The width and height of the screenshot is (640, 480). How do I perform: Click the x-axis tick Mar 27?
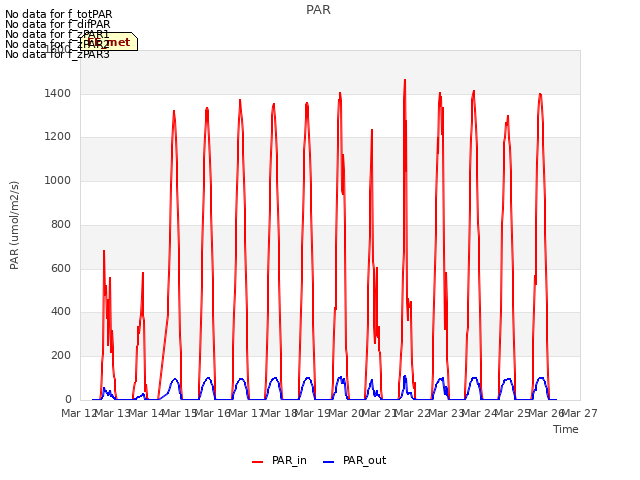click(580, 413)
